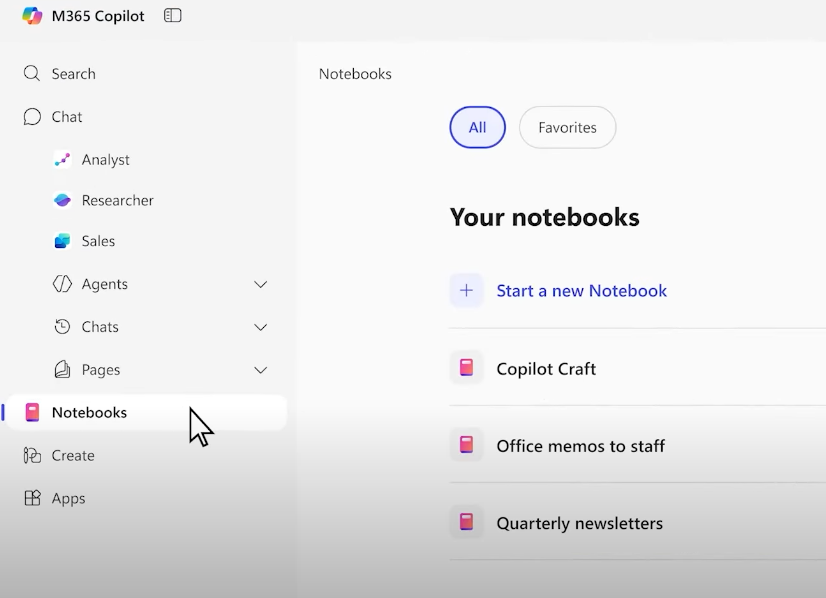Click the Notebooks icon in sidebar
826x598 pixels.
32,413
